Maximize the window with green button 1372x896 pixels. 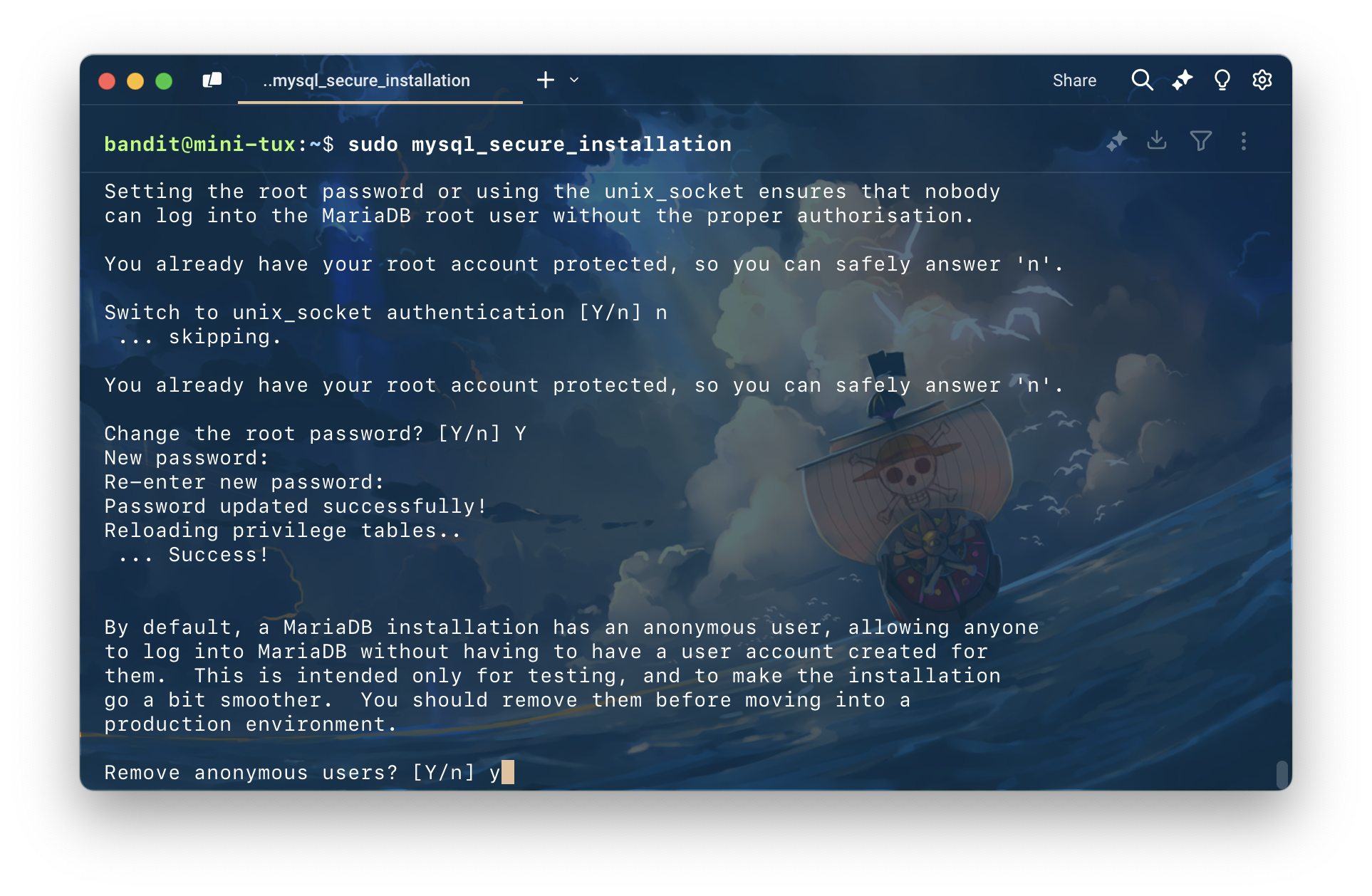164,80
